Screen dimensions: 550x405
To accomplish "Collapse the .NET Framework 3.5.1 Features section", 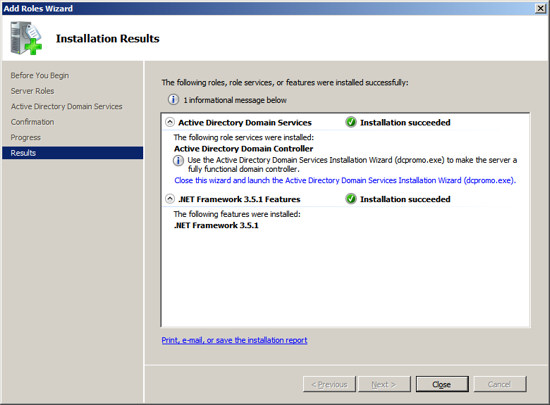I will tap(170, 199).
